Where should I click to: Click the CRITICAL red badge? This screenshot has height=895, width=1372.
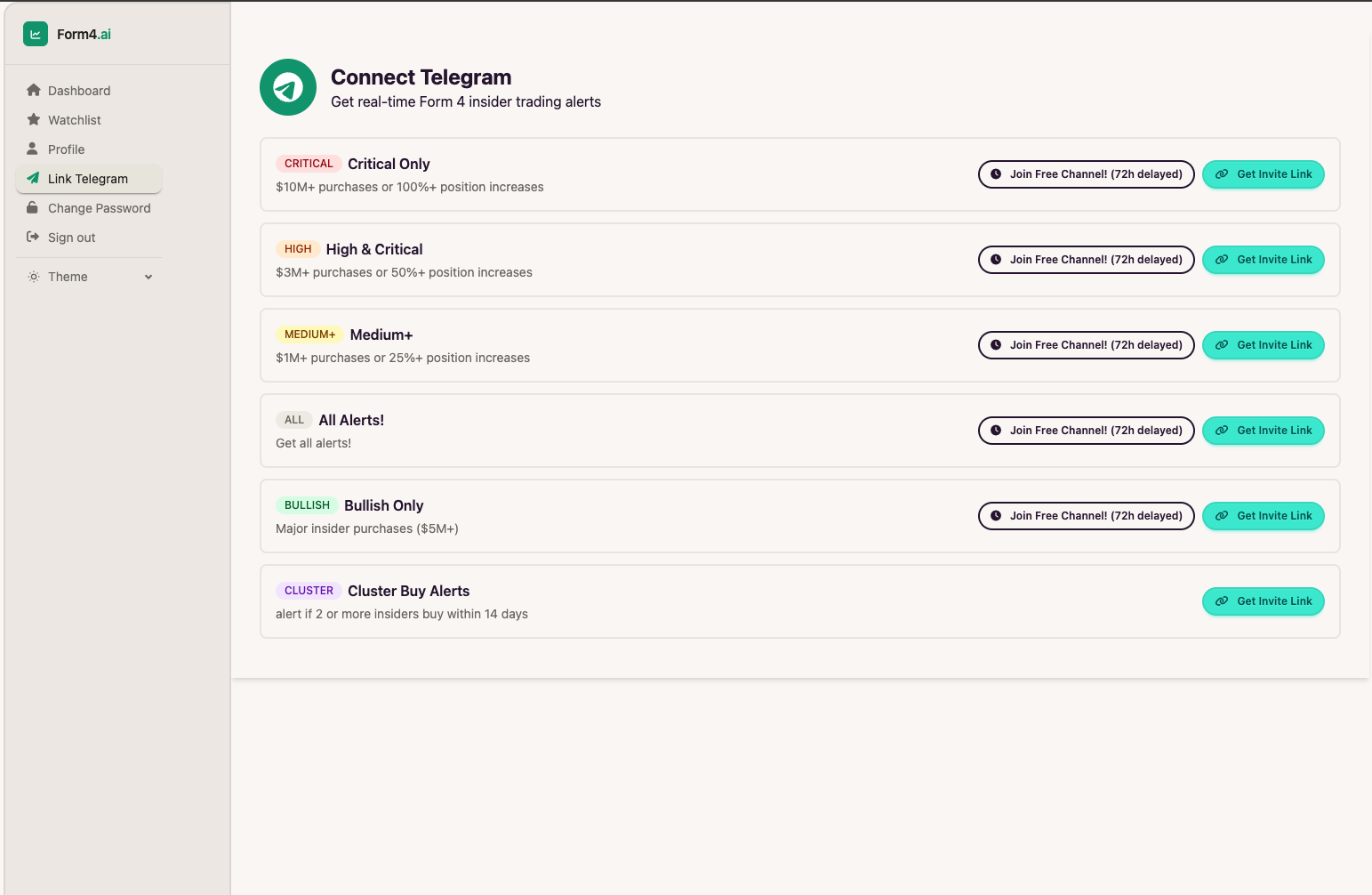pos(309,164)
